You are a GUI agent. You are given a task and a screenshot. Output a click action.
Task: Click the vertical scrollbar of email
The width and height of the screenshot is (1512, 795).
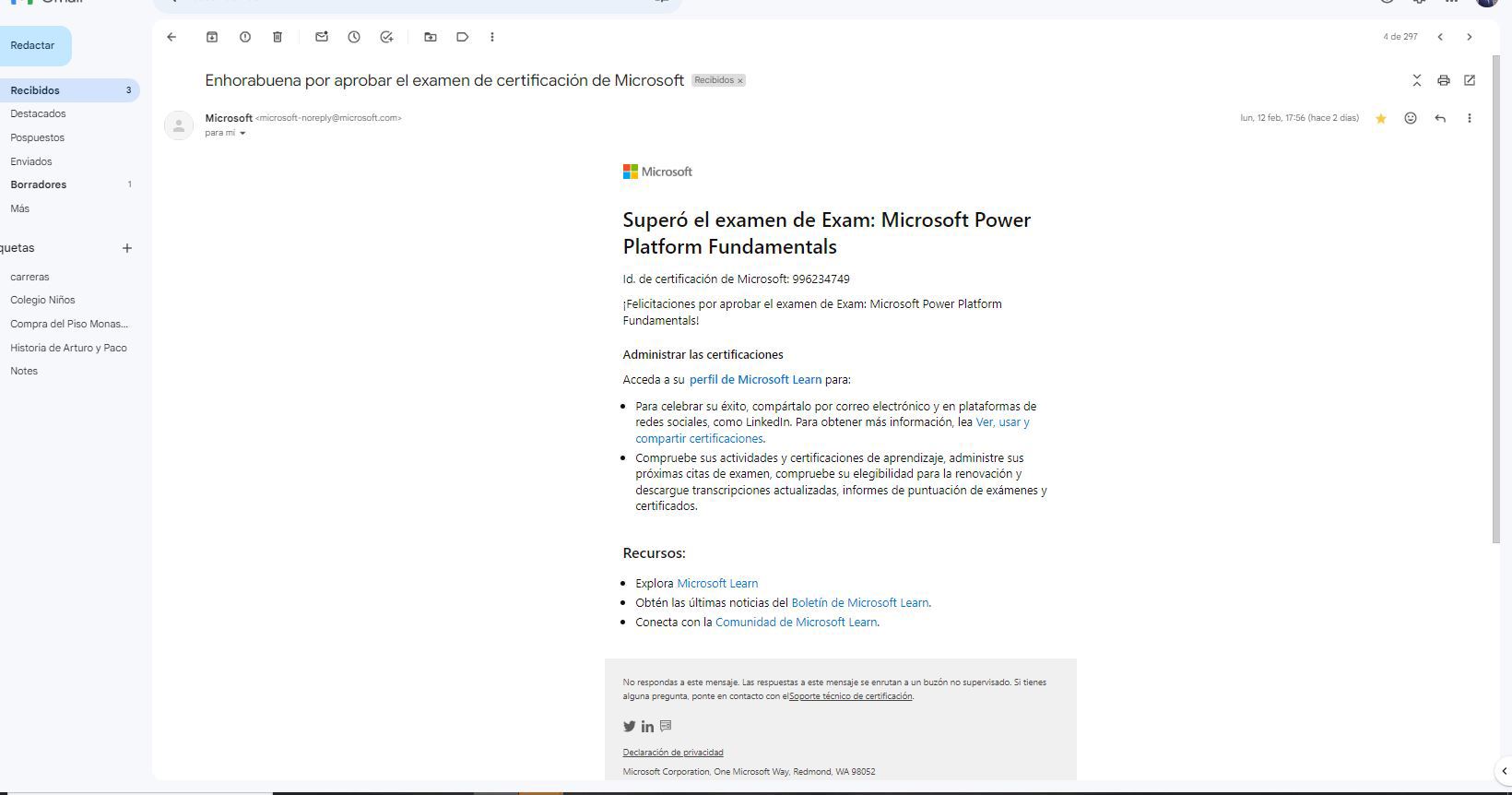click(x=1496, y=300)
